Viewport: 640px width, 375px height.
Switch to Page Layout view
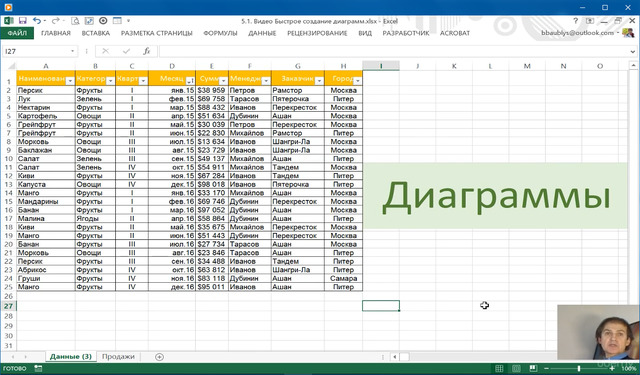pos(516,368)
